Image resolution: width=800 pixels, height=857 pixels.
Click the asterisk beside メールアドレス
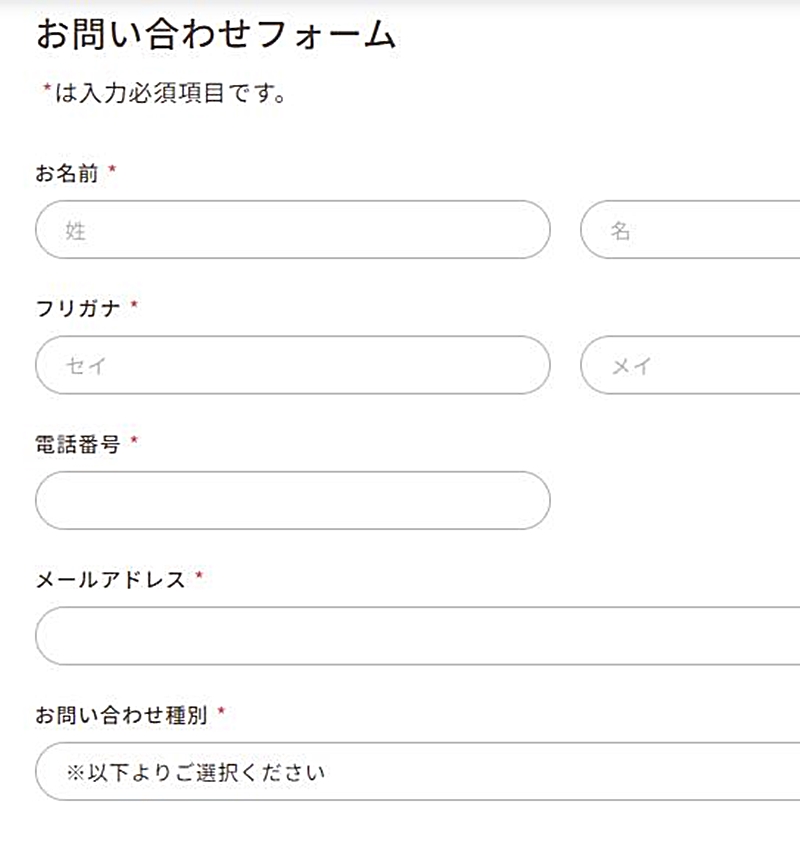point(203,577)
